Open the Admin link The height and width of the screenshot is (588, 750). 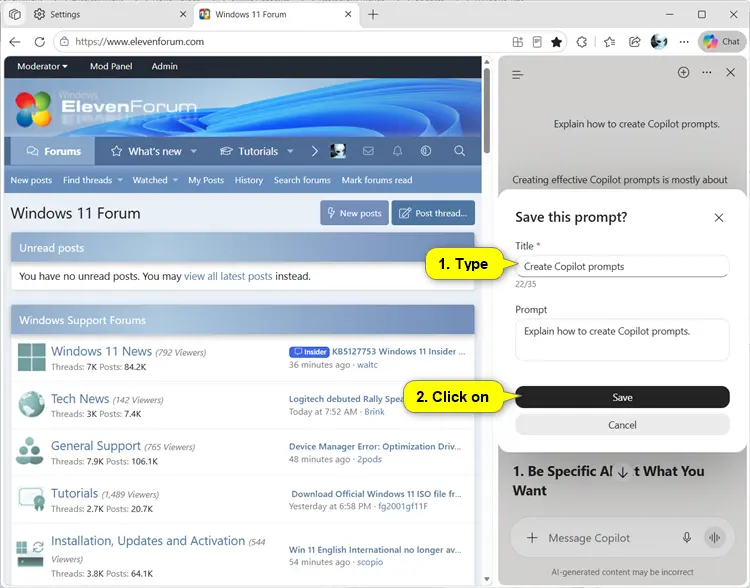(x=165, y=67)
